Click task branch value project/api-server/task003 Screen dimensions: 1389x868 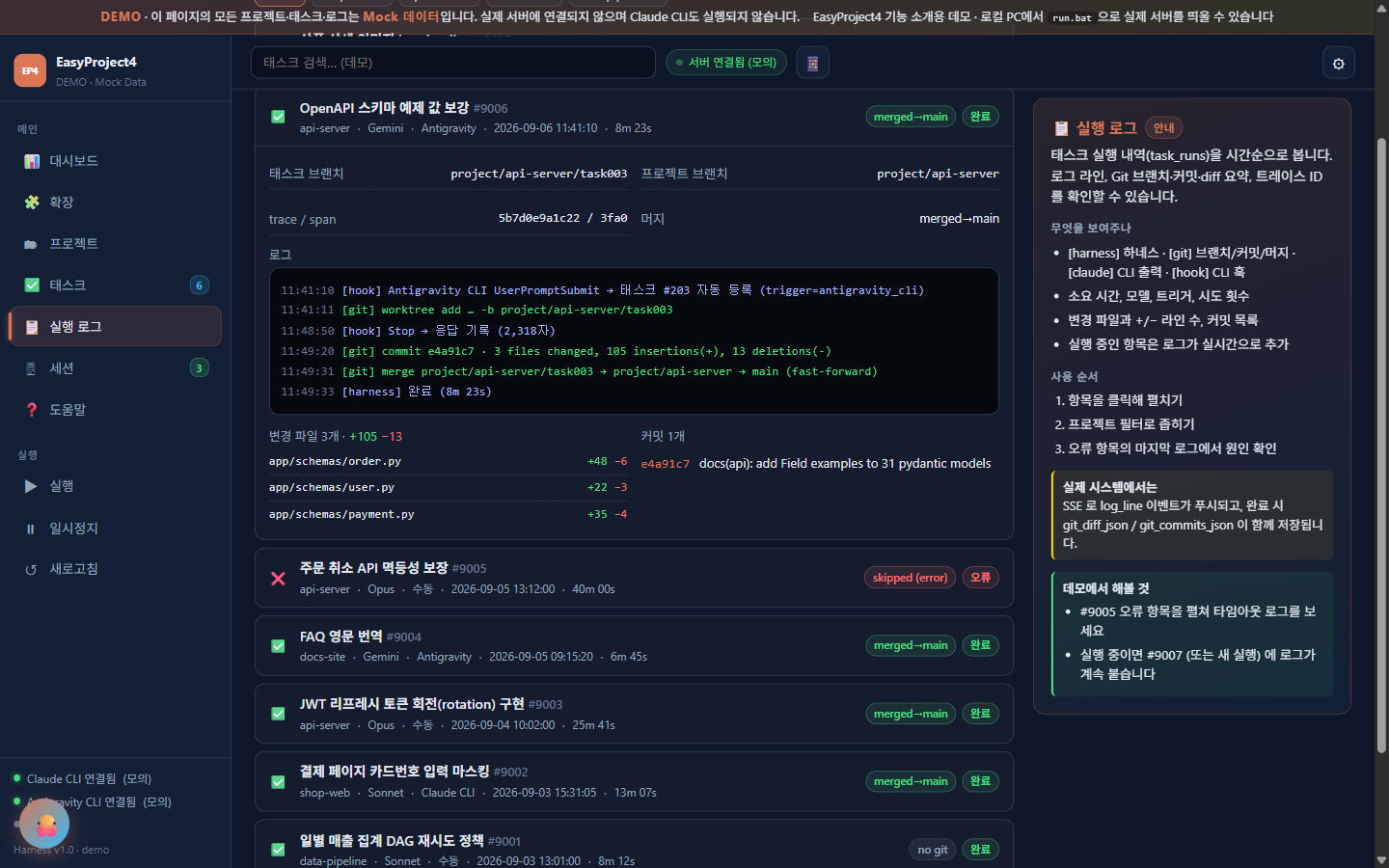tap(538, 174)
